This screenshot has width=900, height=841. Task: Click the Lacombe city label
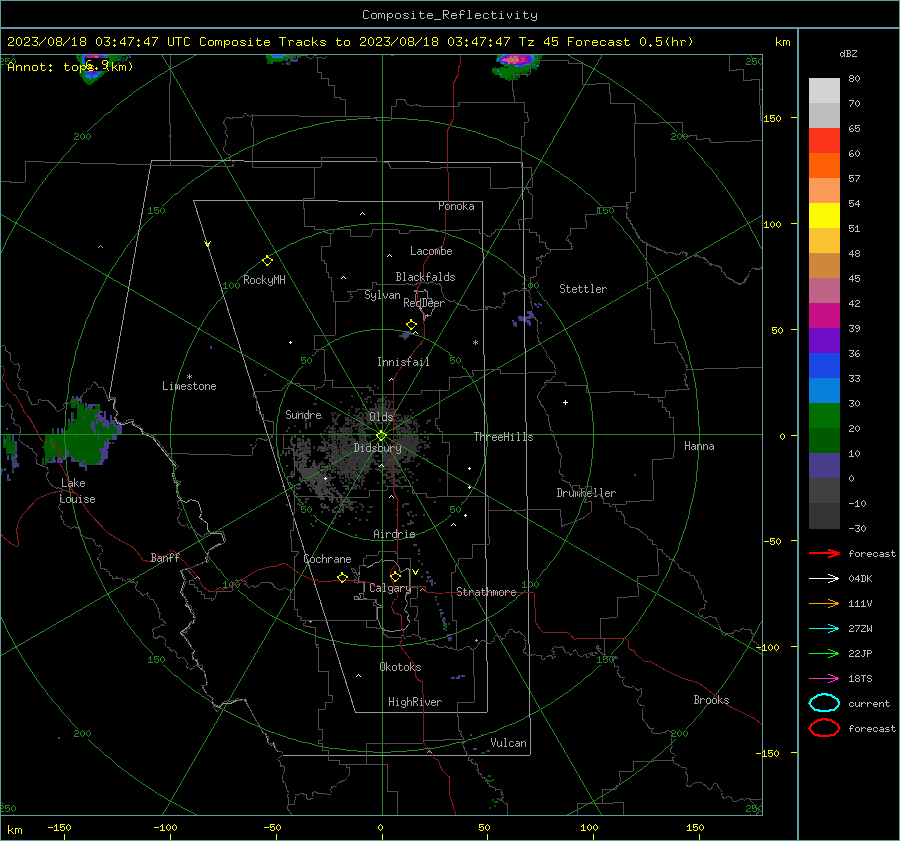pos(431,251)
